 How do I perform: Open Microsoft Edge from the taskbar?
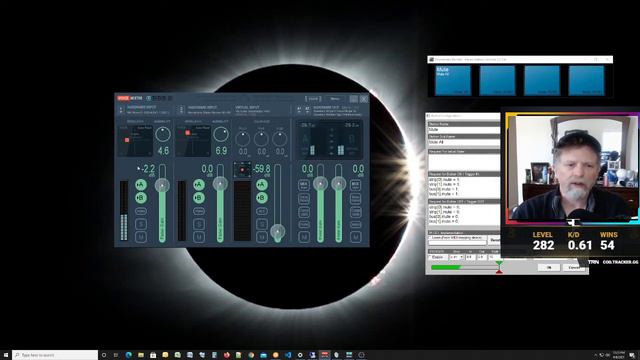(129, 355)
